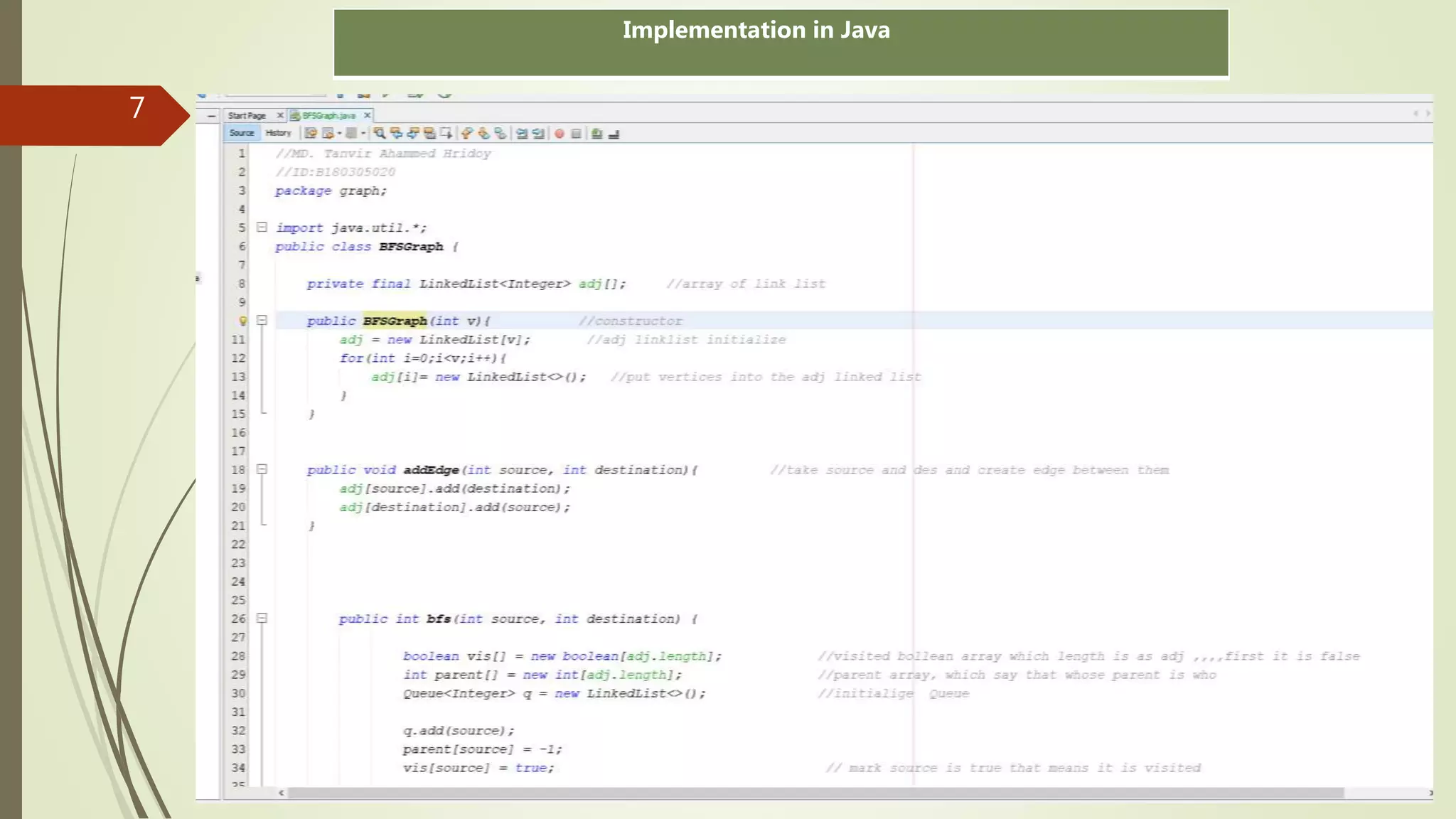Click Find Previous Occurrence icon
Viewport: 1456px width, 819px height.
[396, 133]
